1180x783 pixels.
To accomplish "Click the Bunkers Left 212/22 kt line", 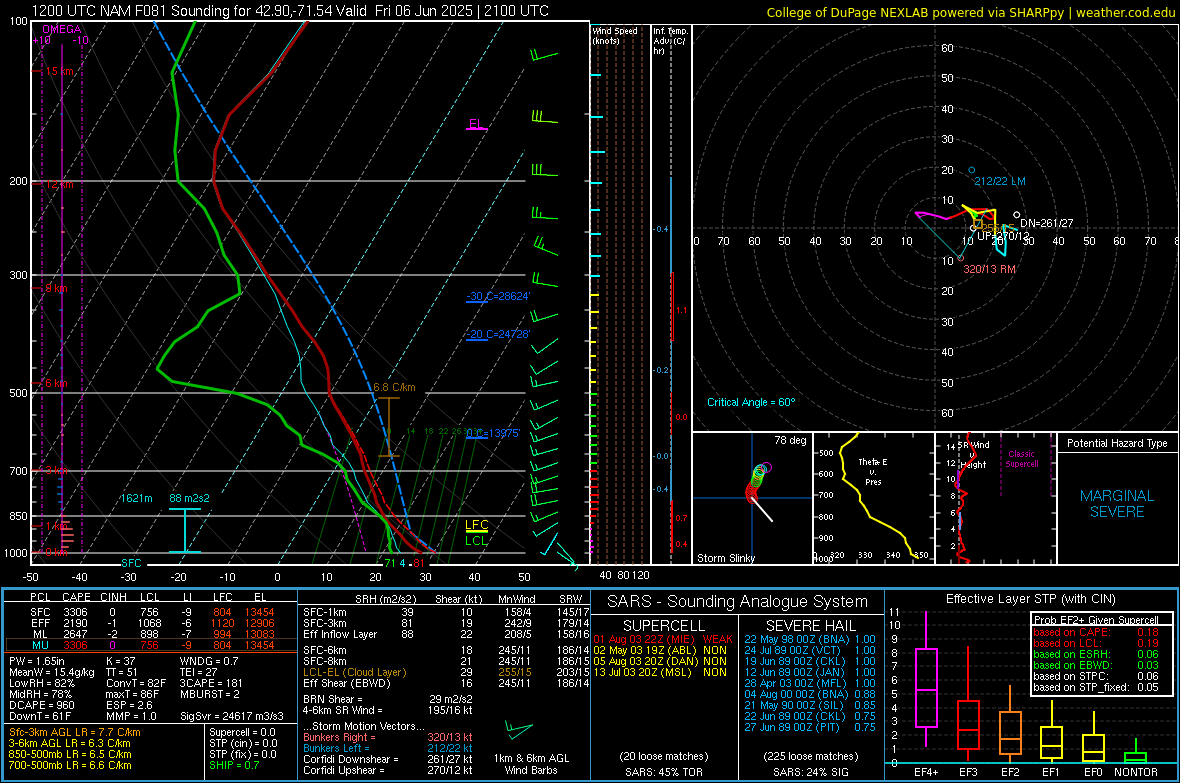I will 388,748.
